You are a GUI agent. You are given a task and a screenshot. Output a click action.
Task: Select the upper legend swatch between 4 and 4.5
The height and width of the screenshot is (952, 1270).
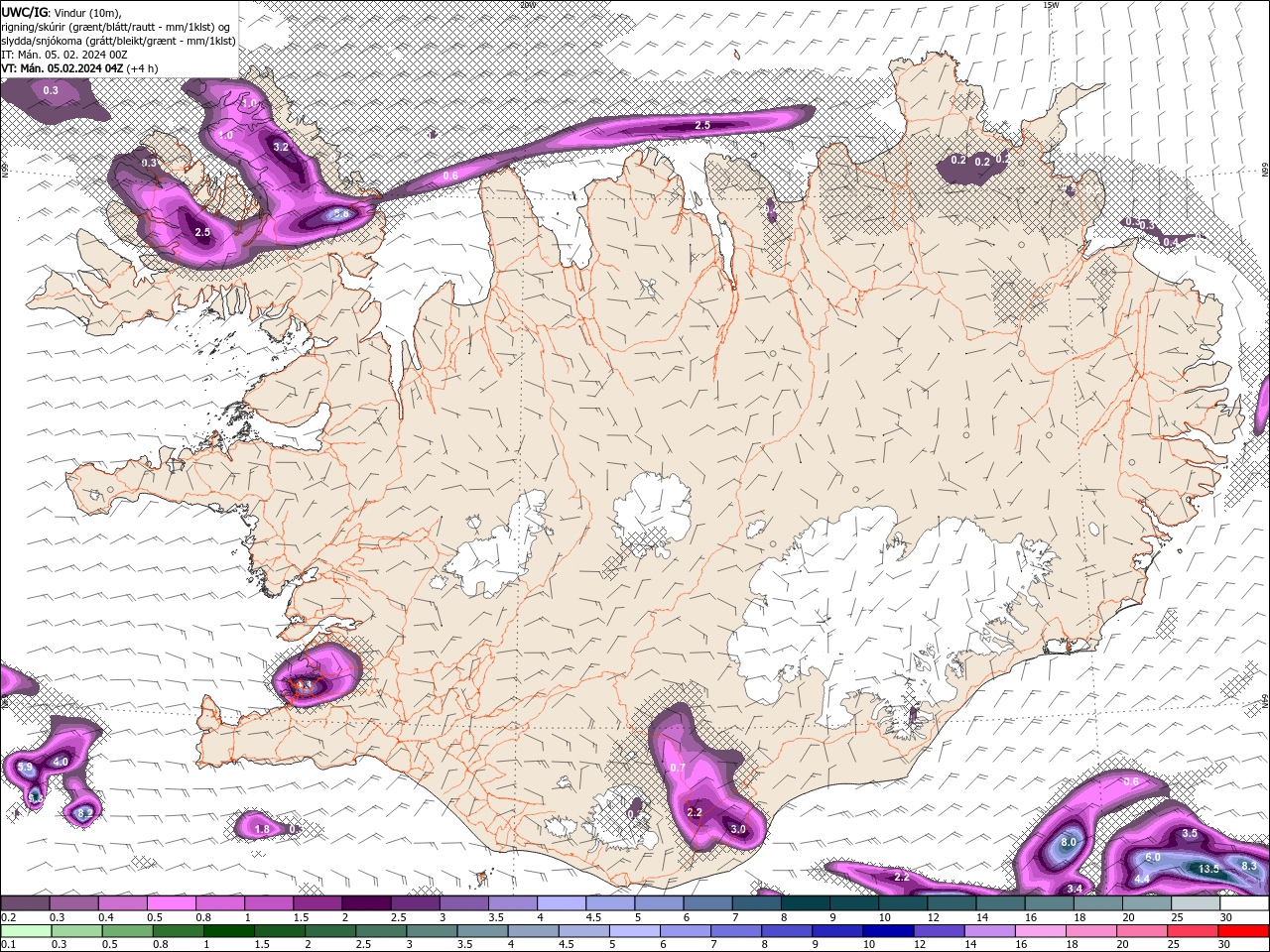click(x=562, y=903)
